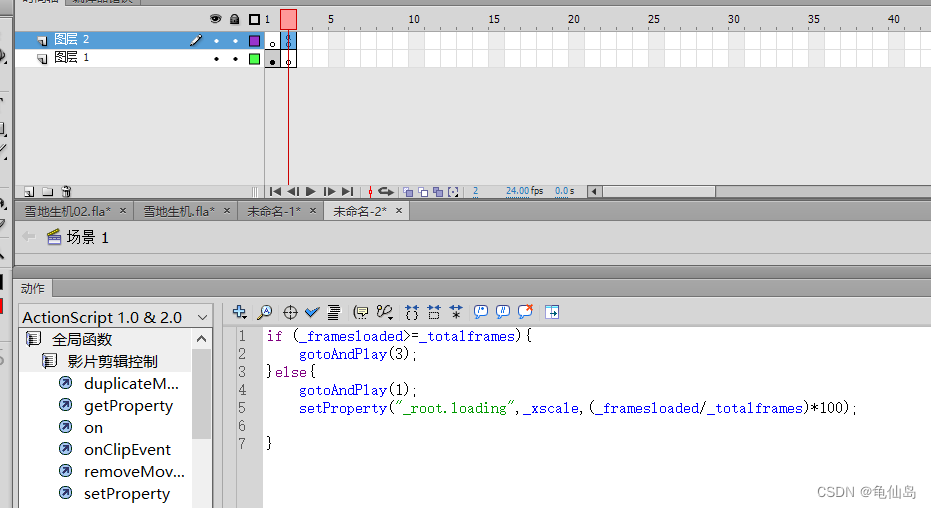Toggle visibility of all layers eye icon

click(x=216, y=19)
